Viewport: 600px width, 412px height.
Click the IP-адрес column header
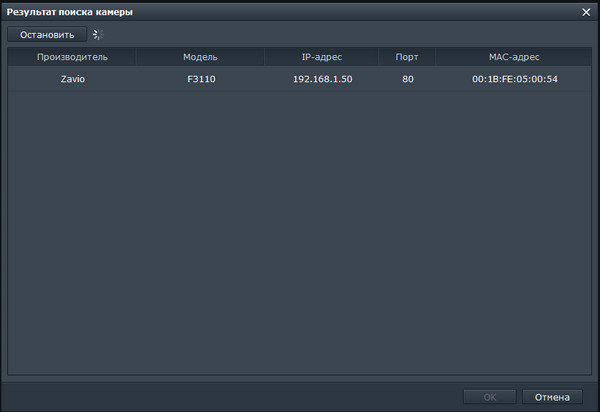pyautogui.click(x=322, y=57)
